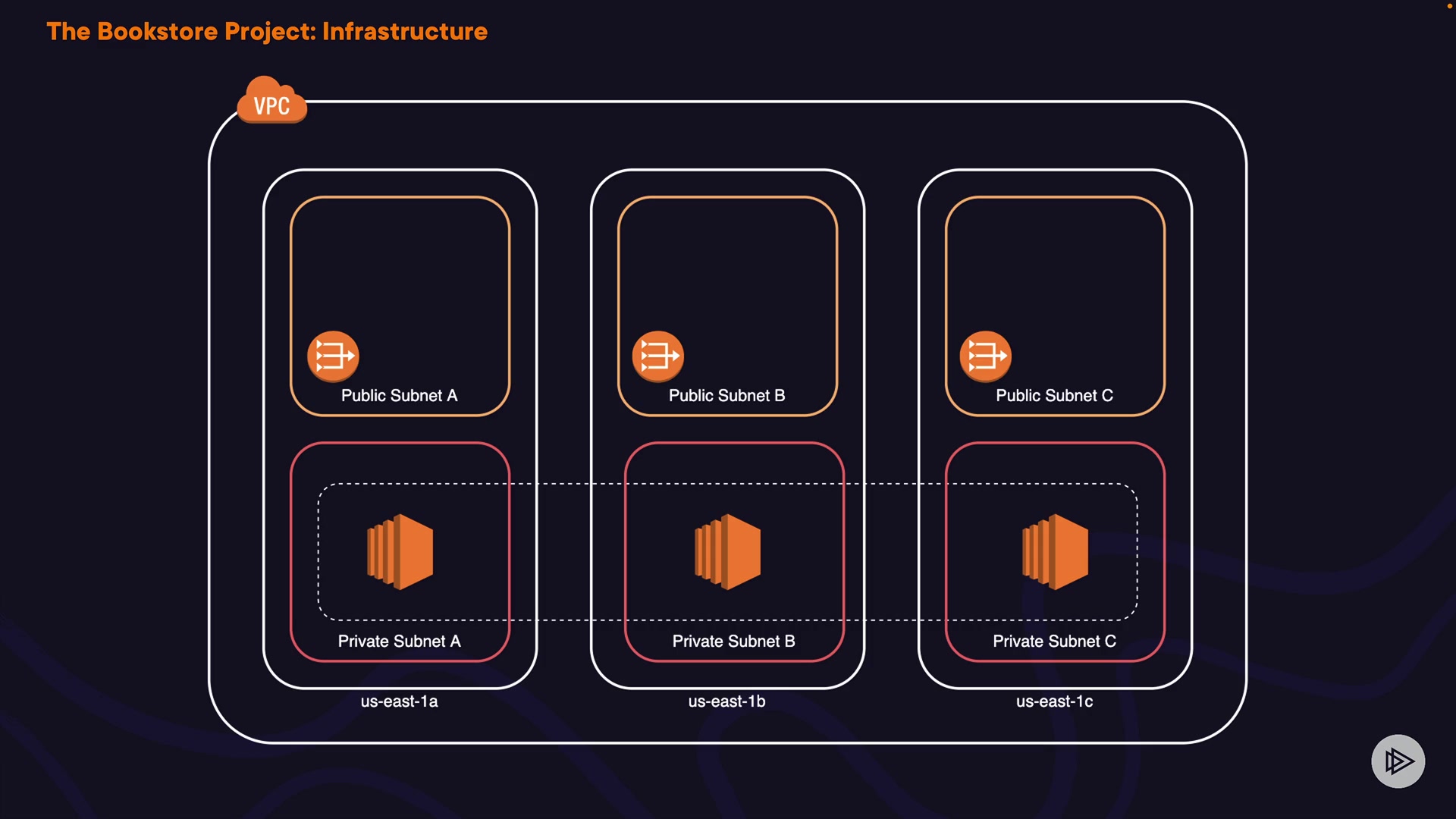Click the Private Subnet A label
The width and height of the screenshot is (1456, 819).
tap(399, 642)
